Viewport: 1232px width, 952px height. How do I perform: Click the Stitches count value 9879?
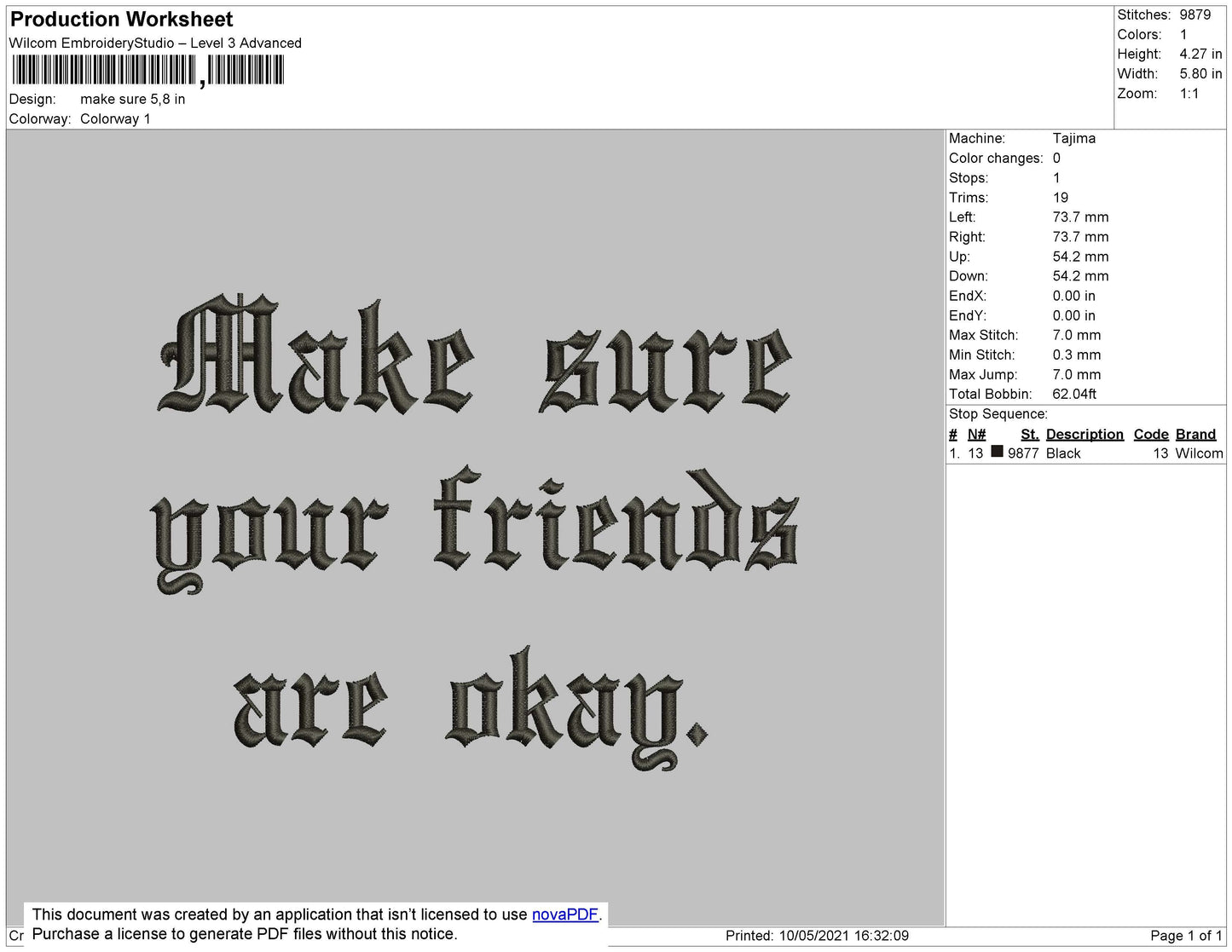coord(1195,14)
